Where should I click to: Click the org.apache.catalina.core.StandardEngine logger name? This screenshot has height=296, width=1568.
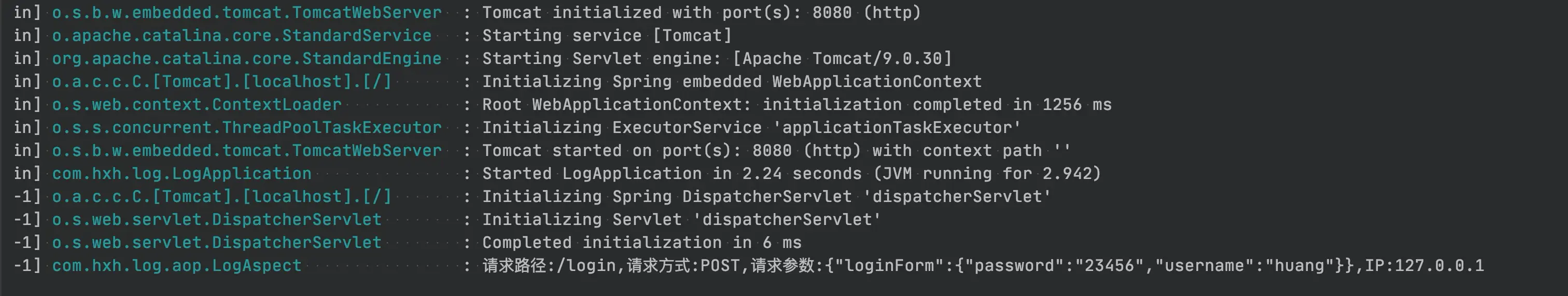click(246, 59)
